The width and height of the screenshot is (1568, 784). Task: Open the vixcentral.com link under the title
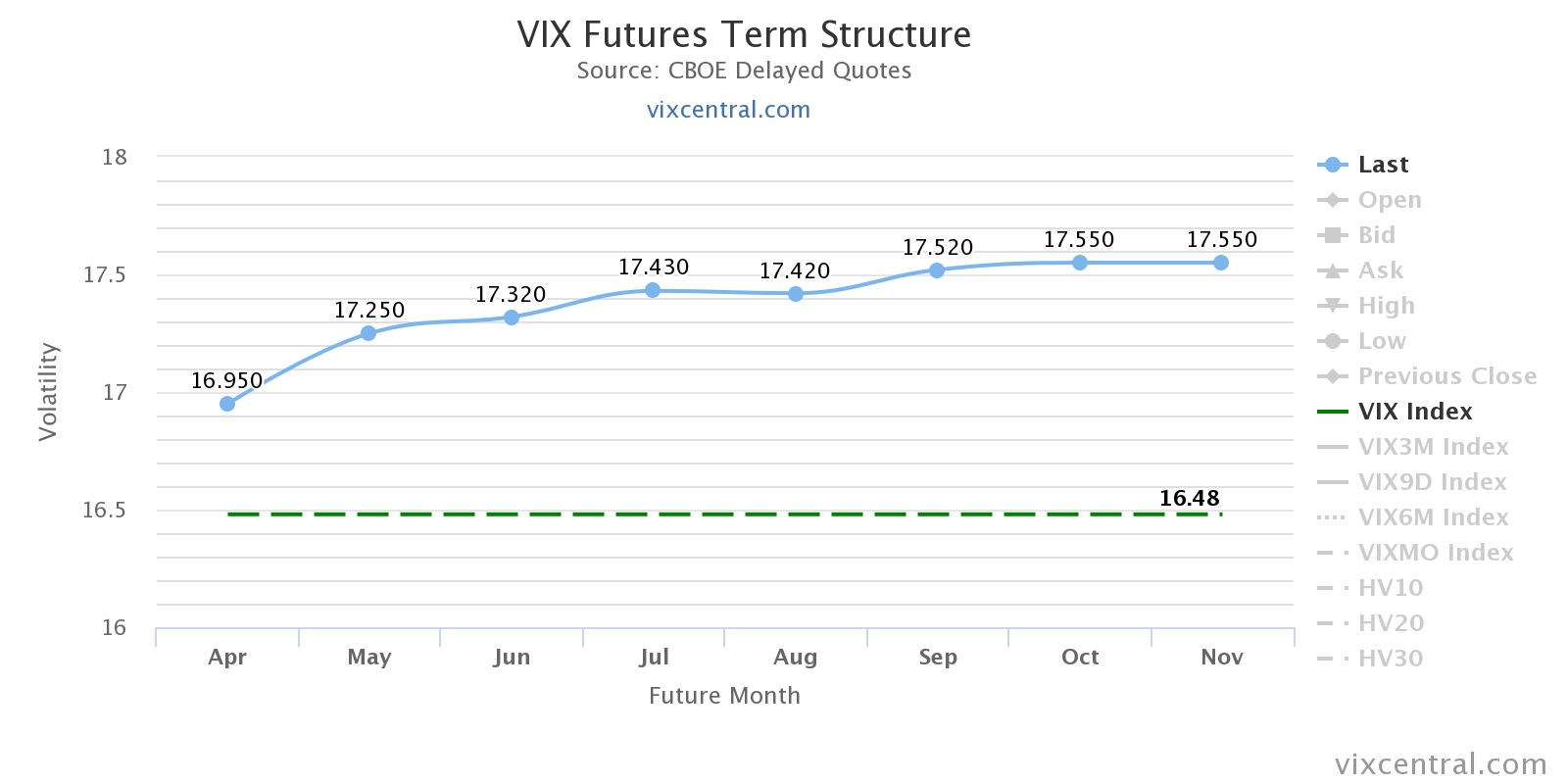coord(728,110)
